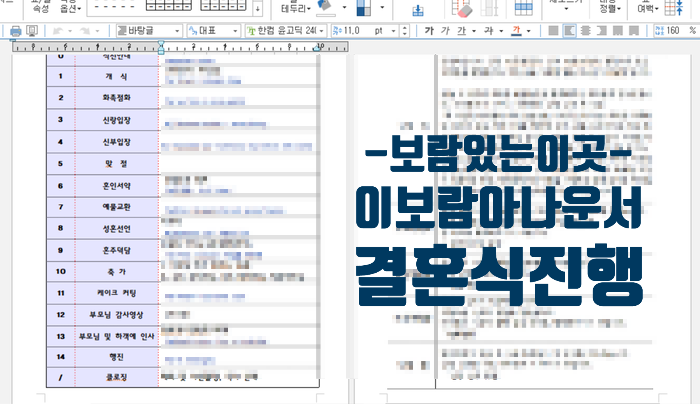This screenshot has width=700, height=404.
Task: Open font color dropdown arrow
Action: pyautogui.click(x=529, y=31)
